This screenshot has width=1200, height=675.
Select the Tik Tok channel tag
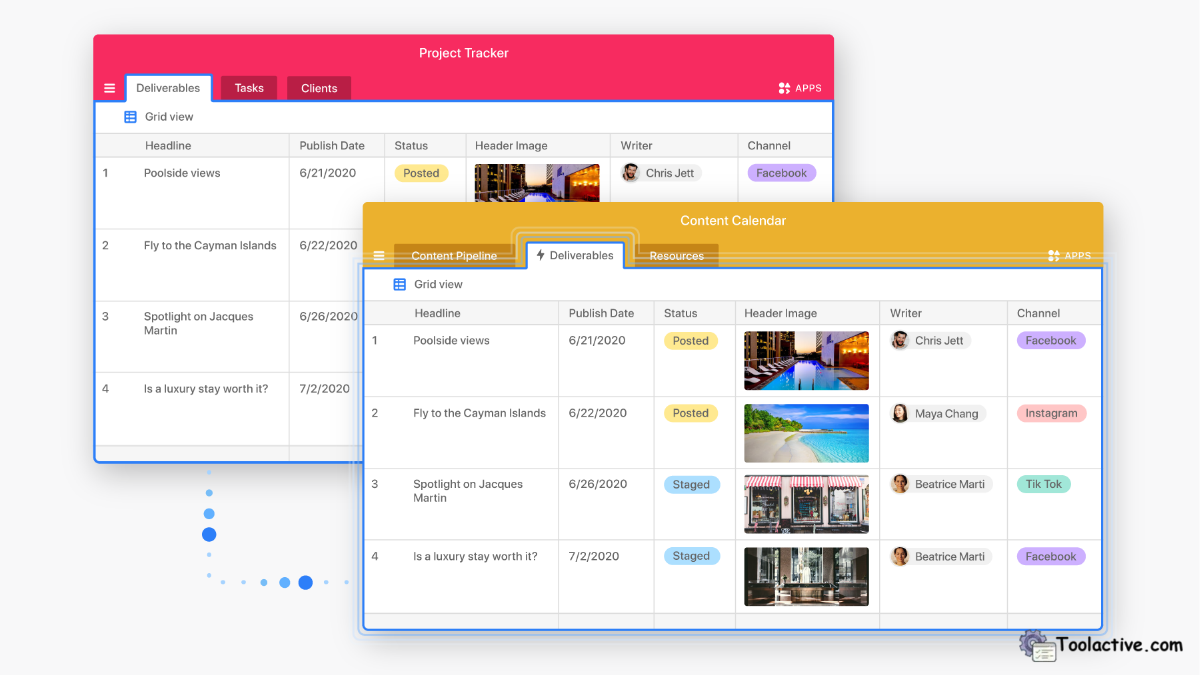point(1043,483)
